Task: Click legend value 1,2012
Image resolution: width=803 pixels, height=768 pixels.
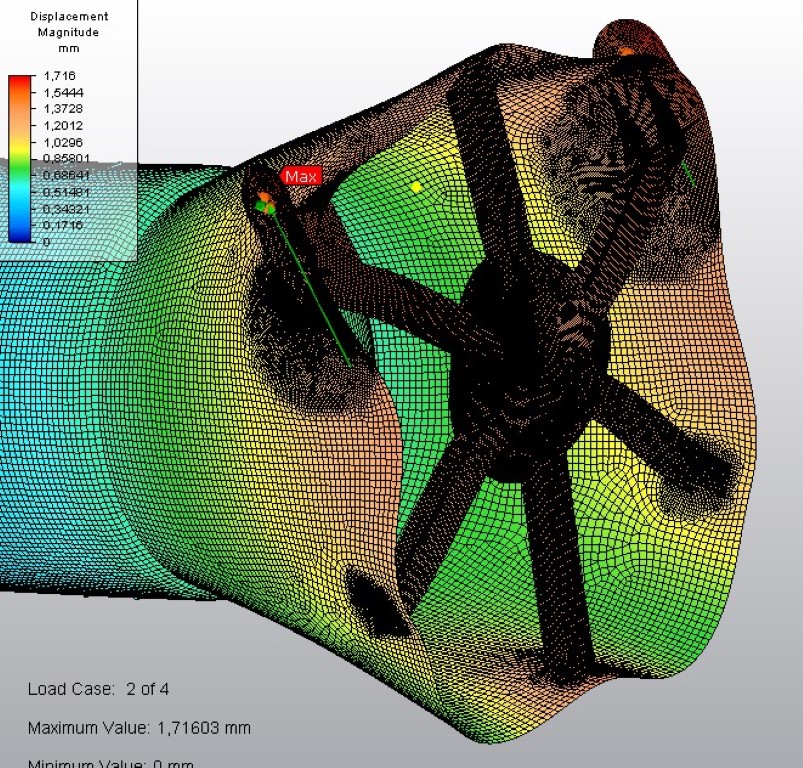Action: point(63,126)
